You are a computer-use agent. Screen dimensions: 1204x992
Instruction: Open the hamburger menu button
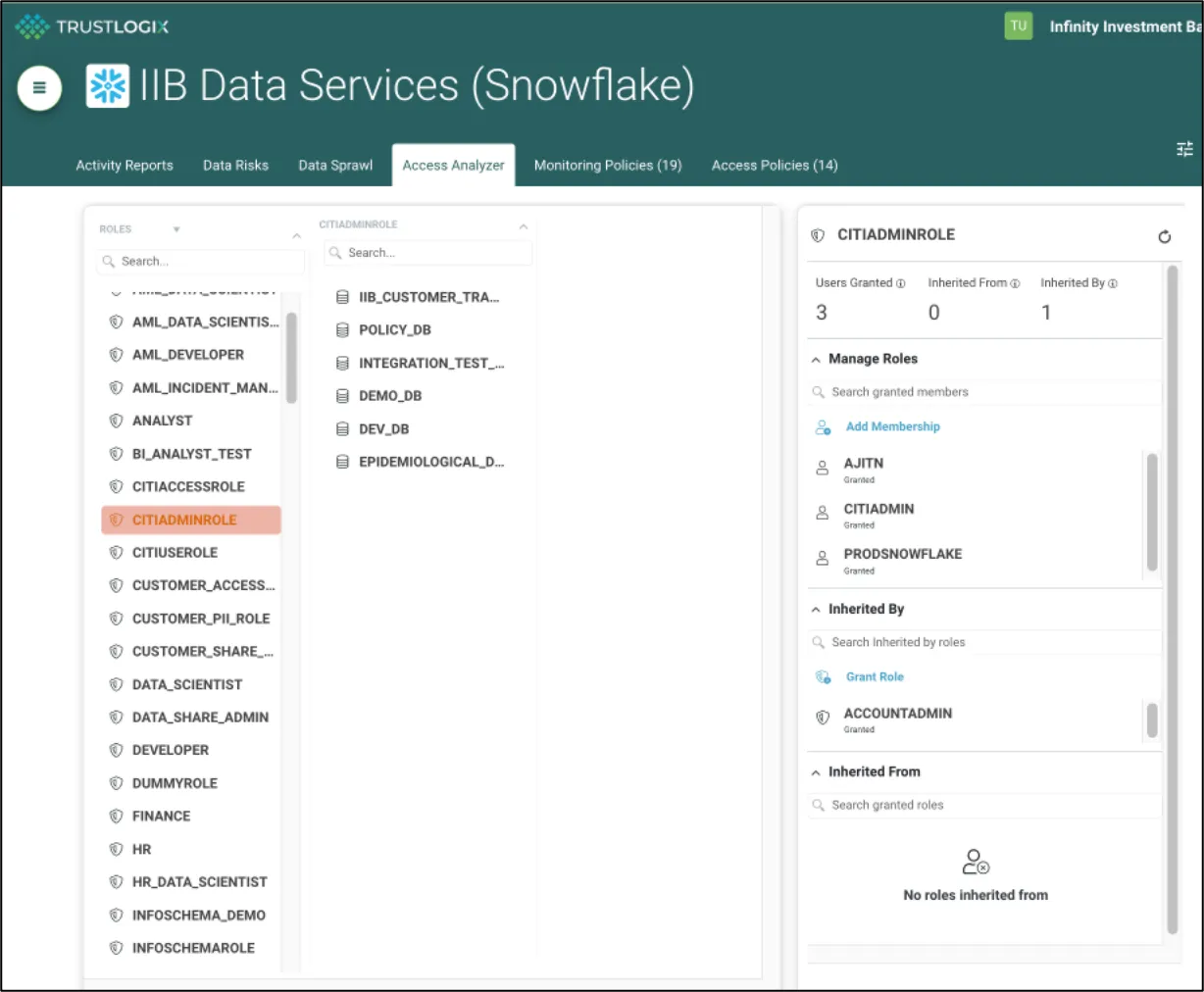(x=39, y=87)
